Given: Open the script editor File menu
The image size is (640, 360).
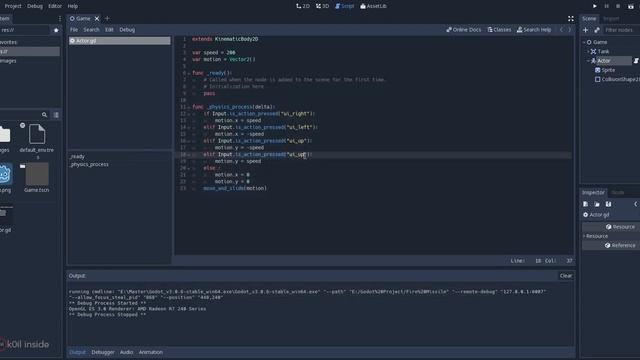Looking at the screenshot, I should 74,30.
